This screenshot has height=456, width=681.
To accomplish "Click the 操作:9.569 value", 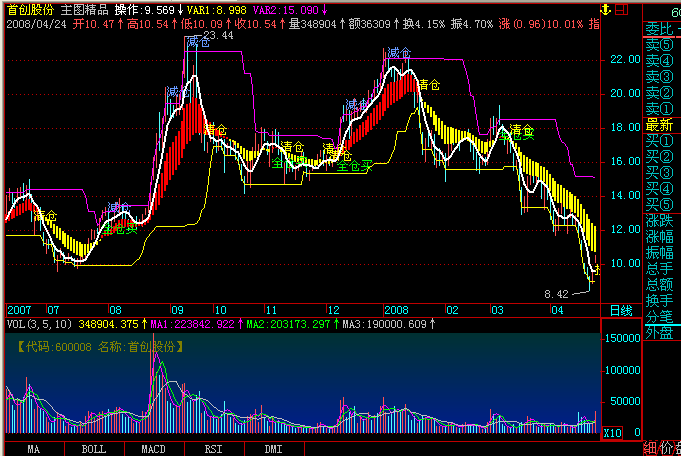I will point(145,10).
